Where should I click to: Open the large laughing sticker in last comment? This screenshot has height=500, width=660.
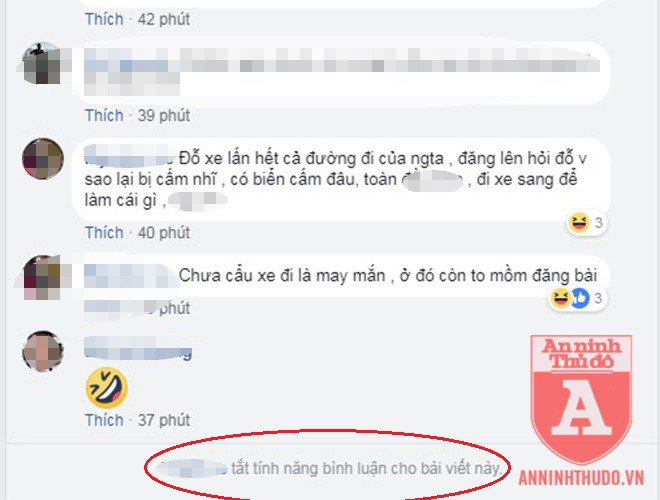pyautogui.click(x=106, y=388)
